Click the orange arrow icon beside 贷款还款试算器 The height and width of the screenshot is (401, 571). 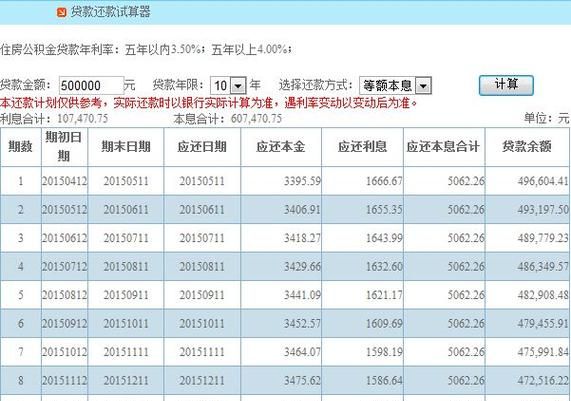62,12
